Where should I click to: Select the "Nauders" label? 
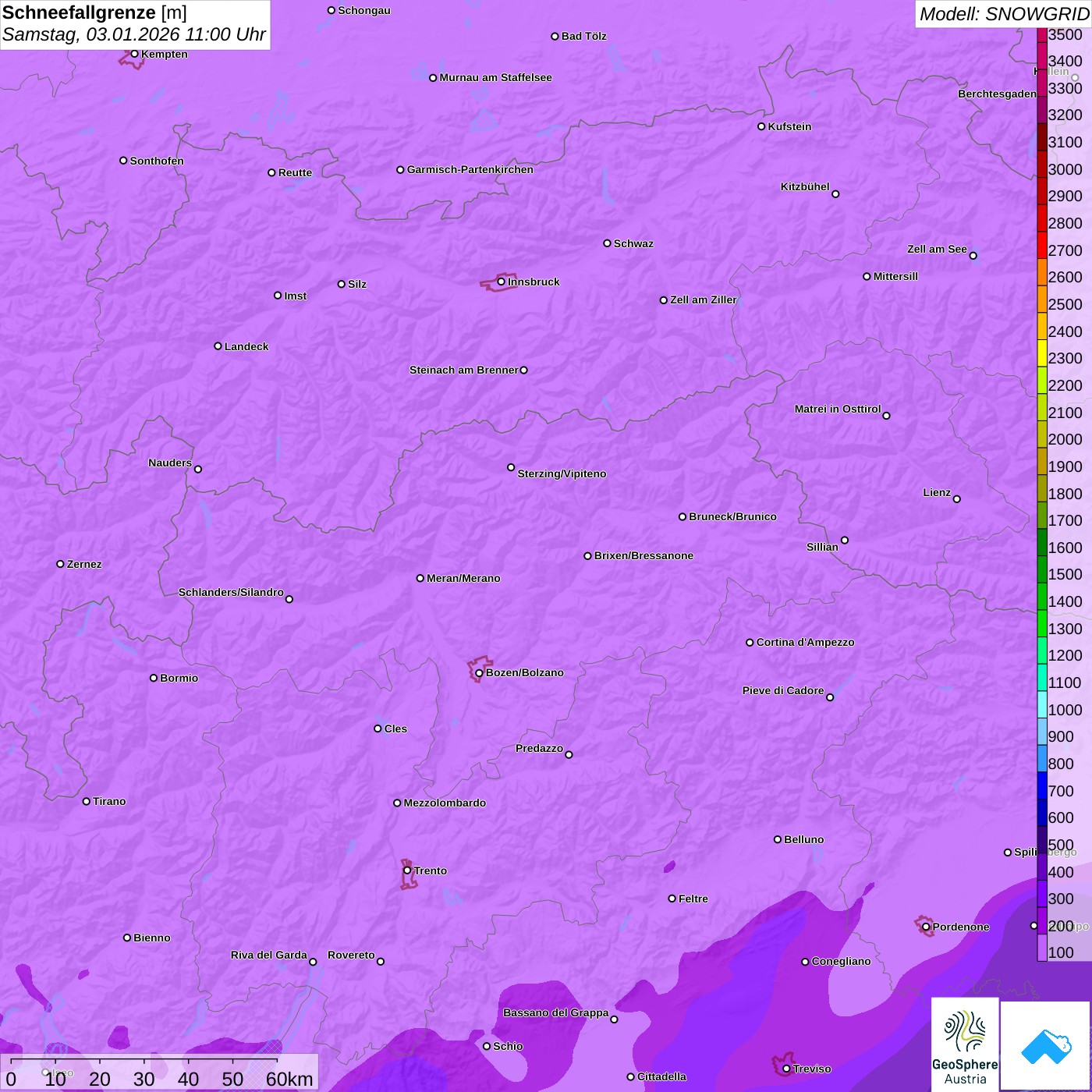click(170, 463)
